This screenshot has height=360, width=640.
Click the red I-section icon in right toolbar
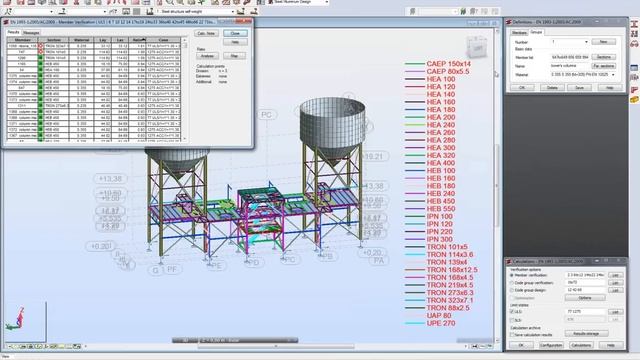[634, 24]
